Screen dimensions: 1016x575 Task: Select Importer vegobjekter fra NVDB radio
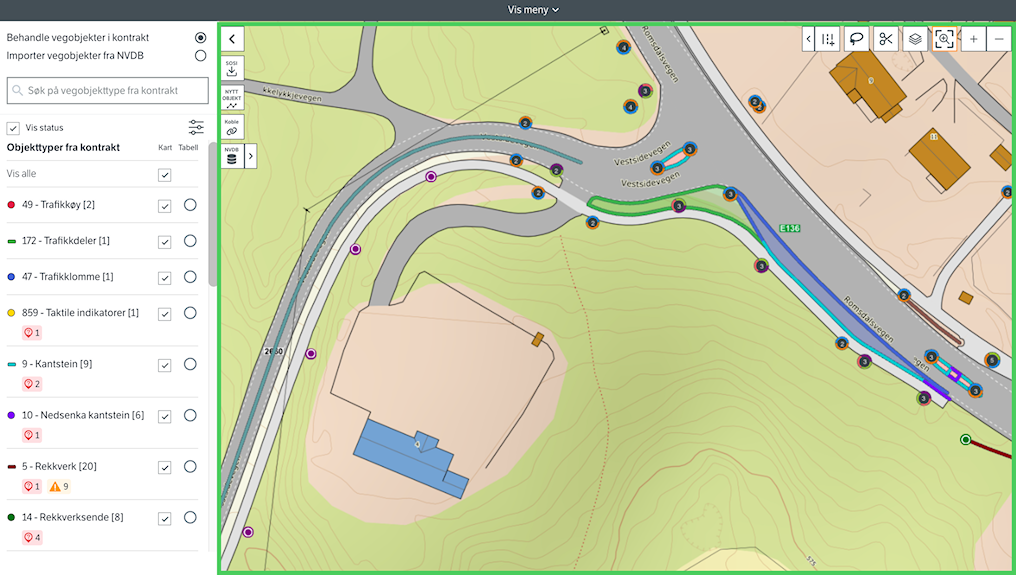[x=201, y=56]
